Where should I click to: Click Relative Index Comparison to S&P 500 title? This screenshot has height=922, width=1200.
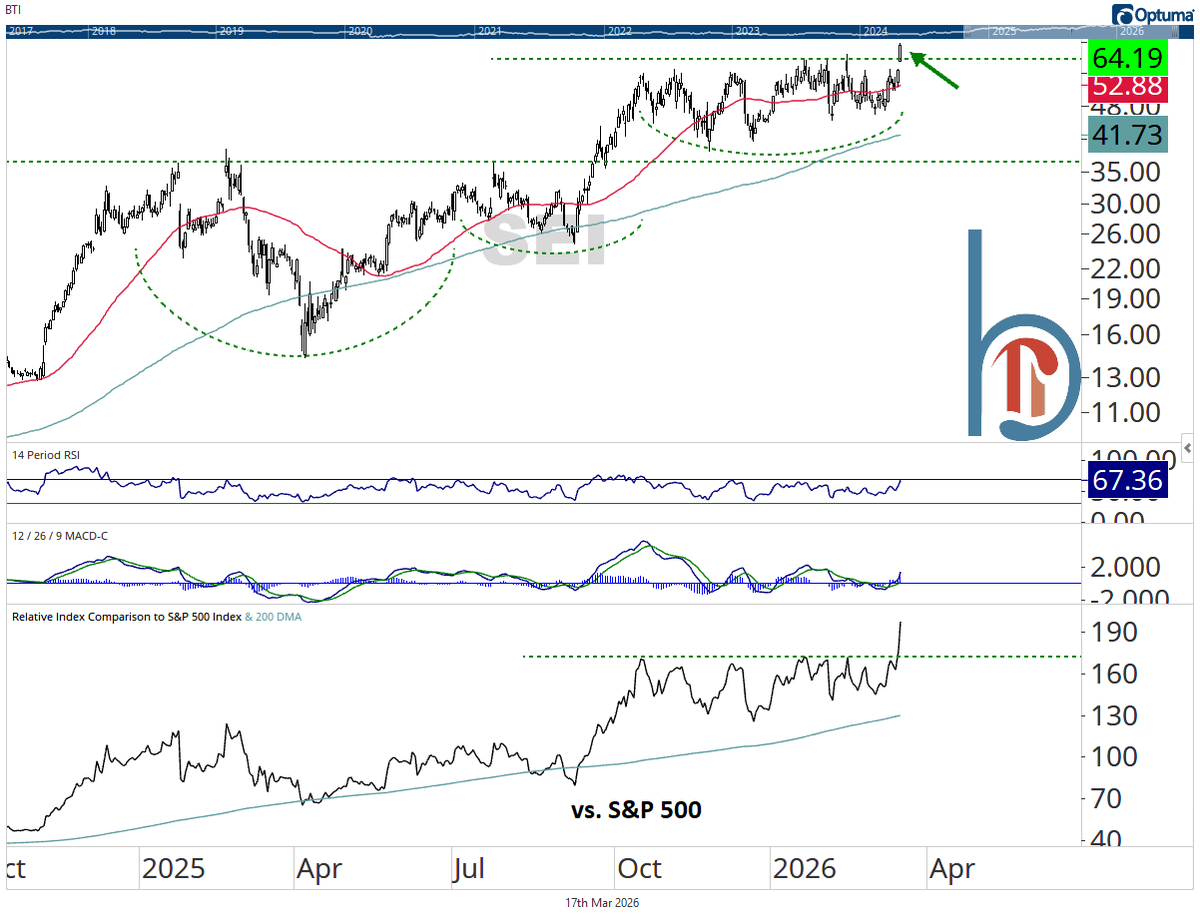(126, 617)
